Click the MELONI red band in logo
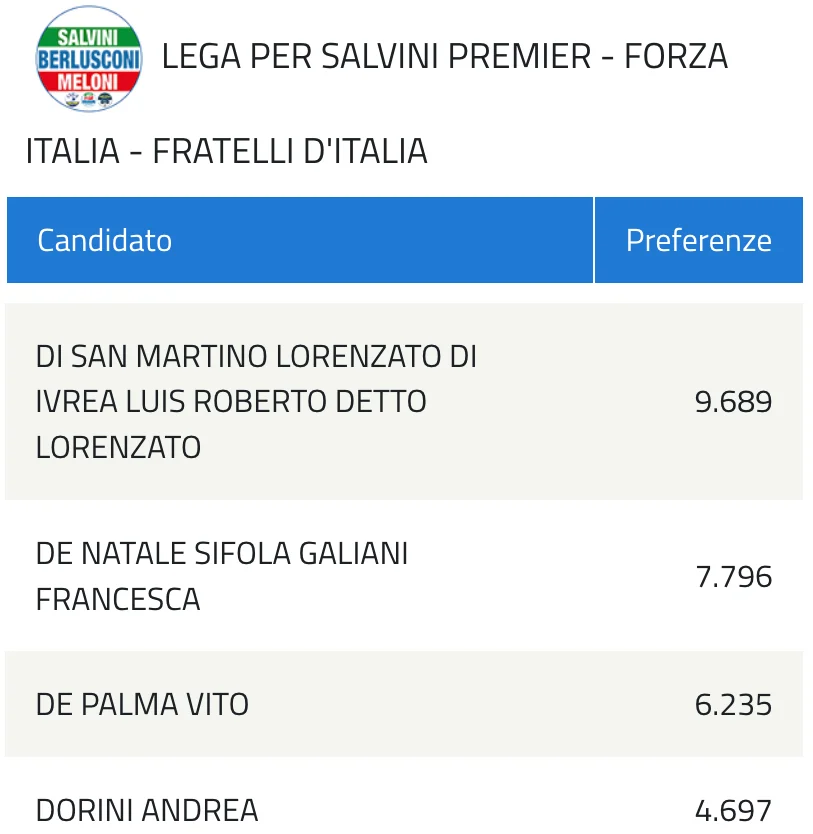 click(88, 81)
